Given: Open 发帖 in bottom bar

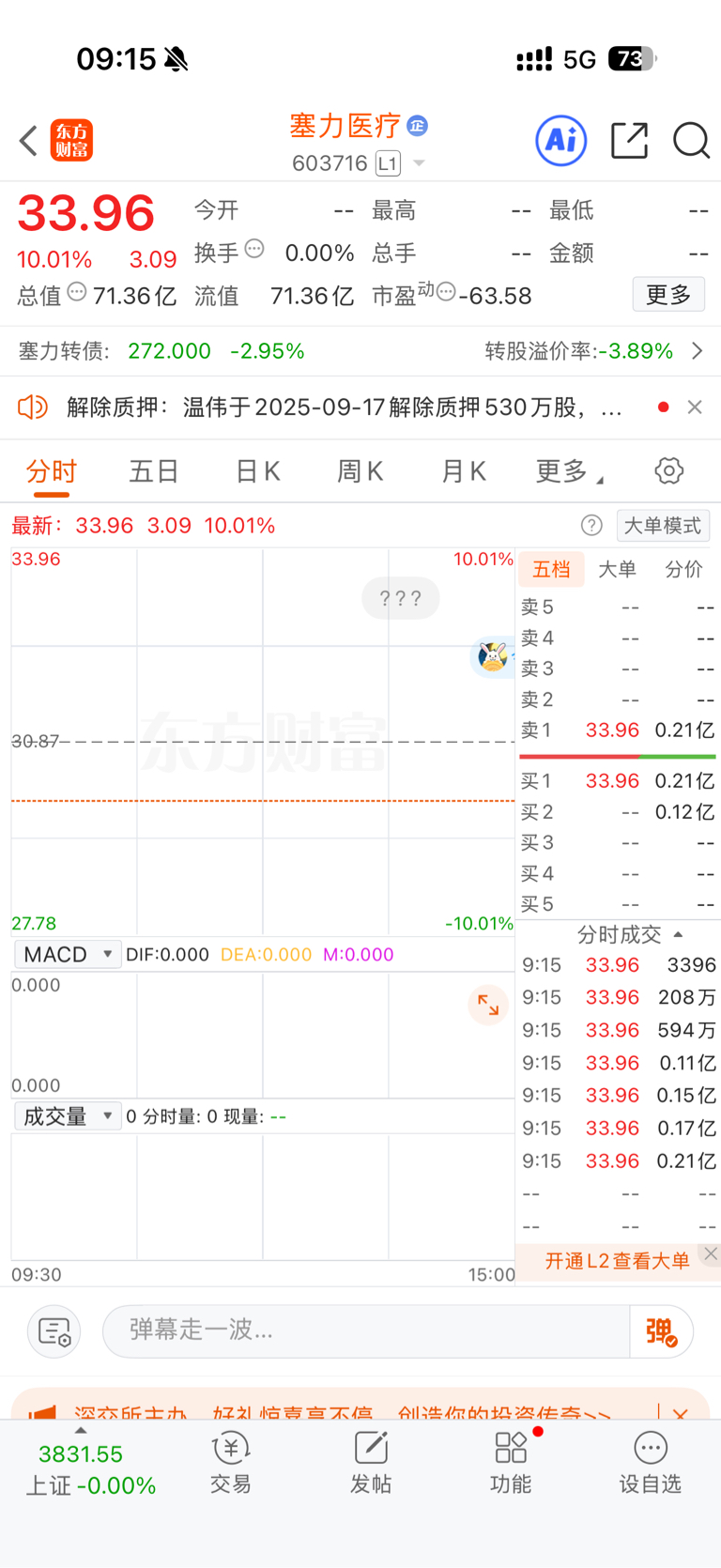Looking at the screenshot, I should click(371, 1463).
